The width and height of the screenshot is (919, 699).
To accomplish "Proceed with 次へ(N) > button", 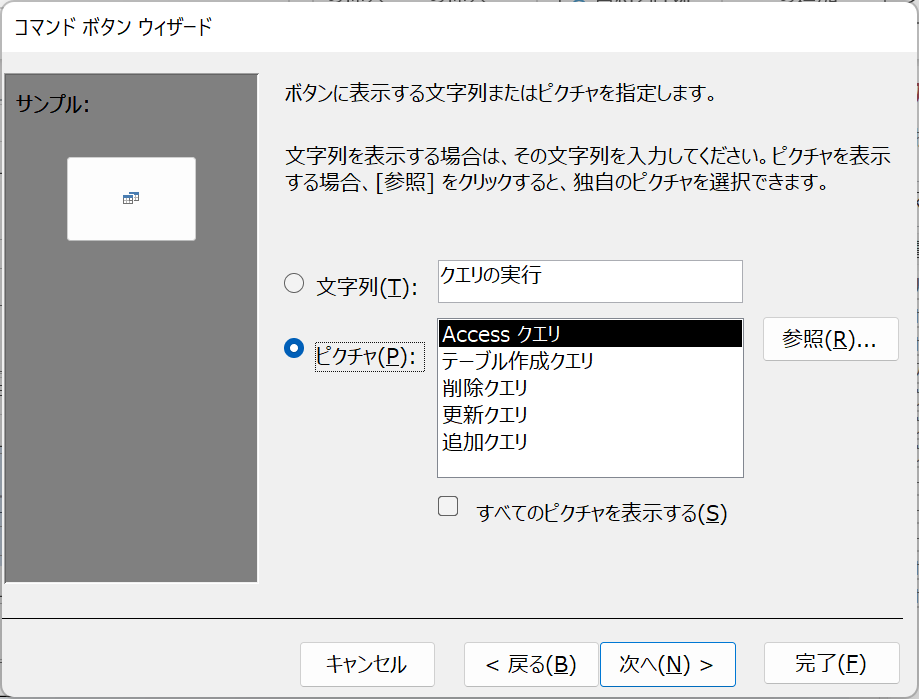I will (668, 664).
